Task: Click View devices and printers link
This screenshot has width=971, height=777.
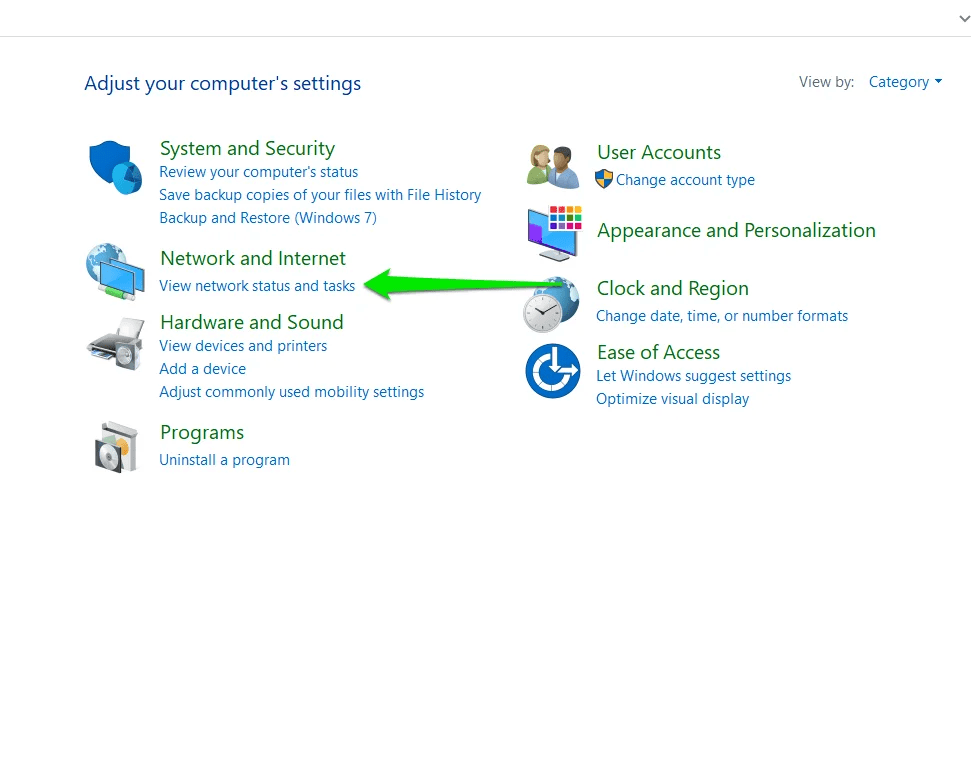Action: (x=243, y=346)
